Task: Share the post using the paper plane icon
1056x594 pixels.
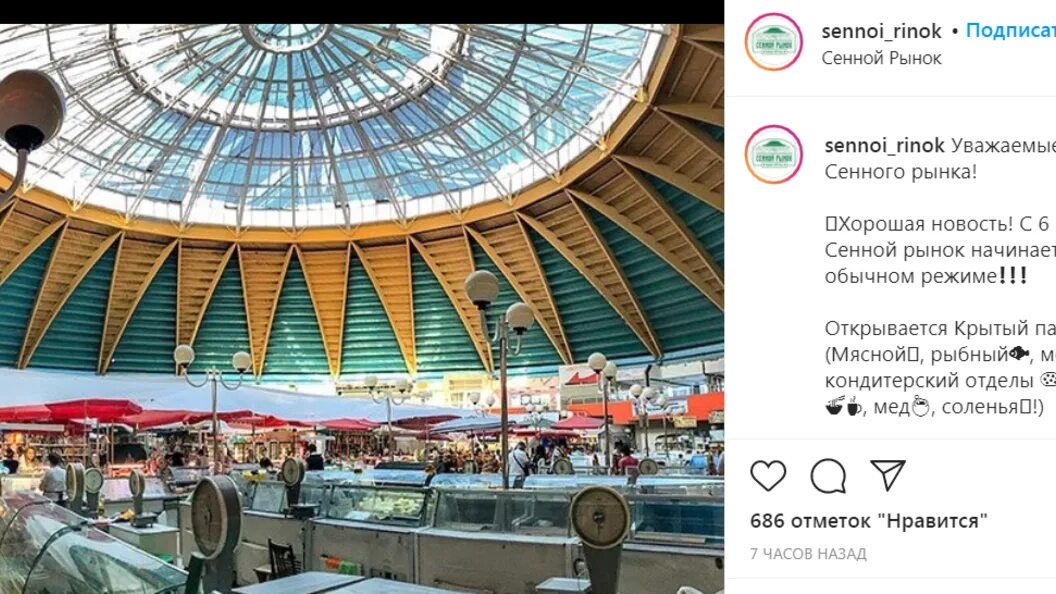Action: pos(888,475)
